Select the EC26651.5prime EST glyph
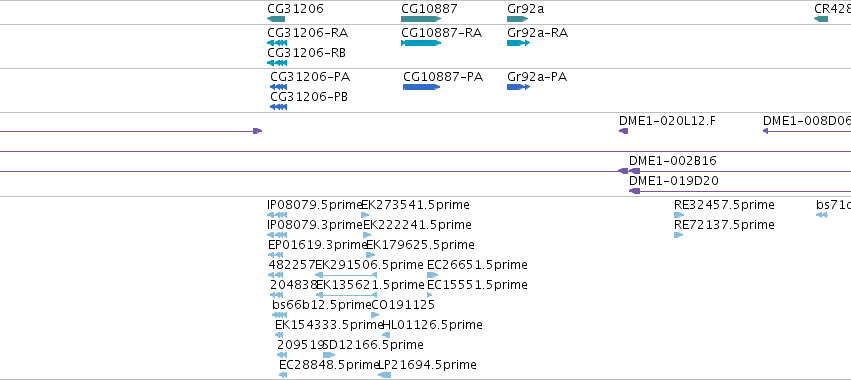Image resolution: width=851 pixels, height=380 pixels. 433,275
